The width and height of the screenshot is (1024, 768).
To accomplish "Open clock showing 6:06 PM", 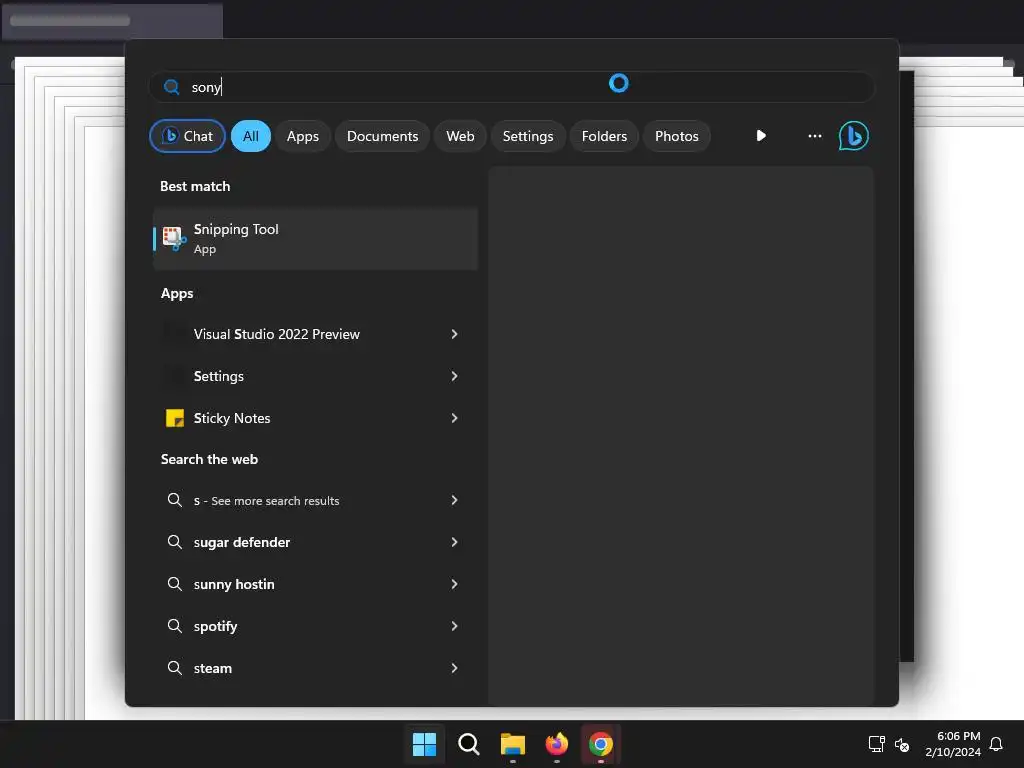I will pos(953,744).
